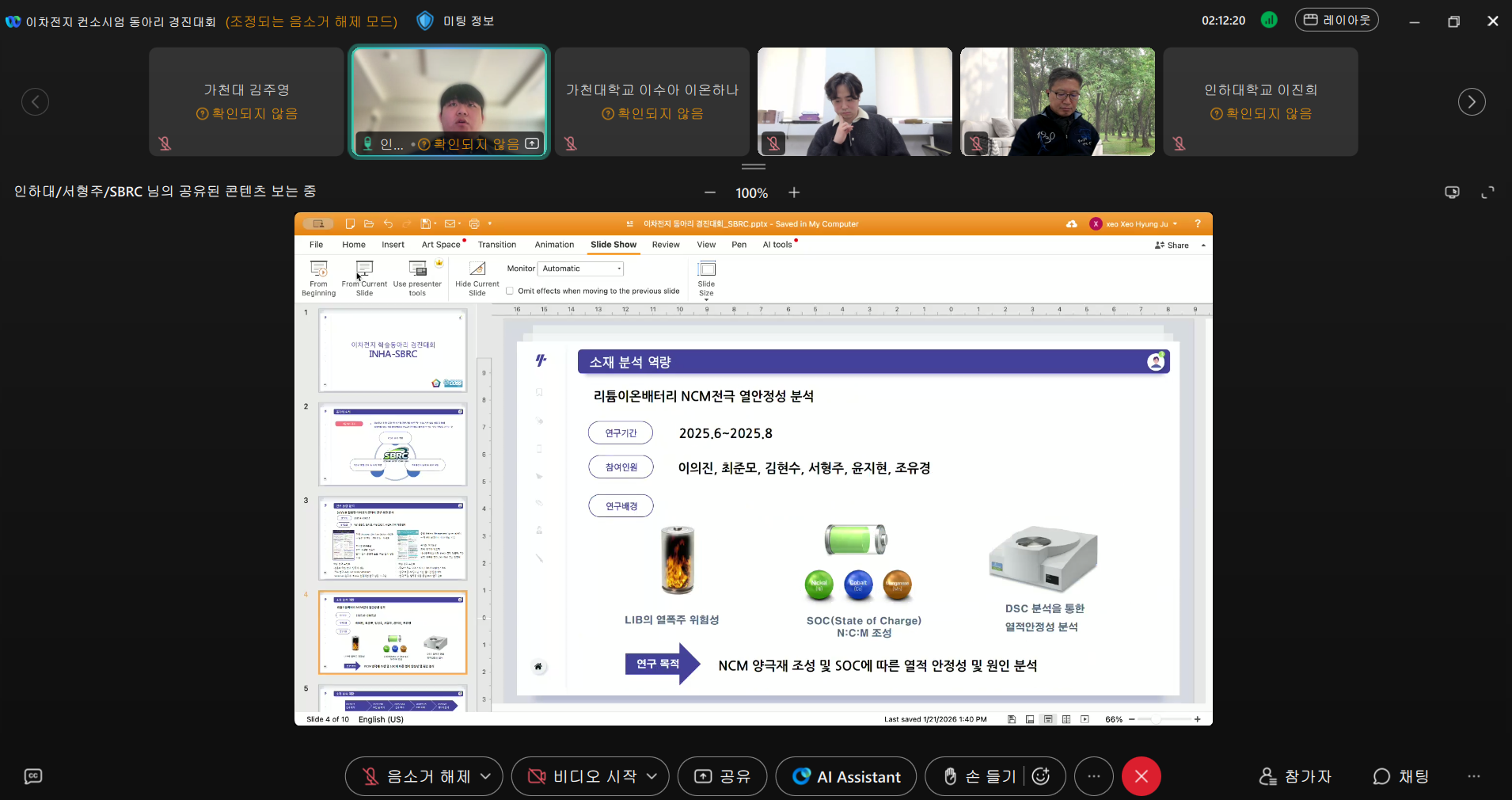The height and width of the screenshot is (800, 1512).
Task: Start presenting From Current Slide
Action: coord(364,277)
